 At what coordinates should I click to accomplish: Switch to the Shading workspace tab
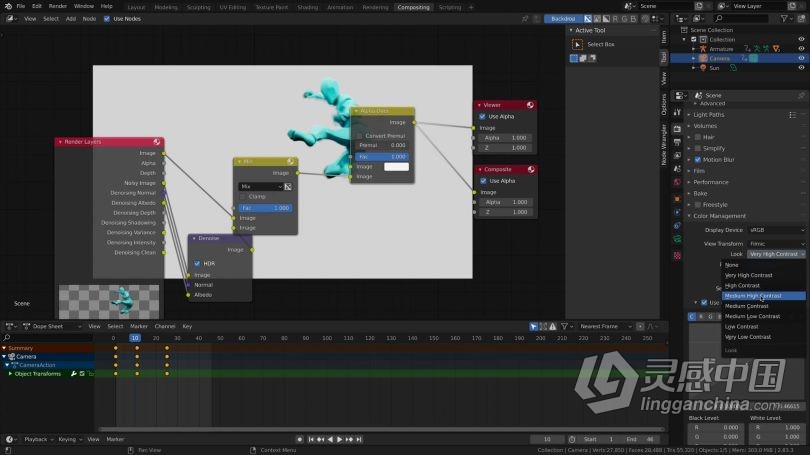pyautogui.click(x=308, y=7)
